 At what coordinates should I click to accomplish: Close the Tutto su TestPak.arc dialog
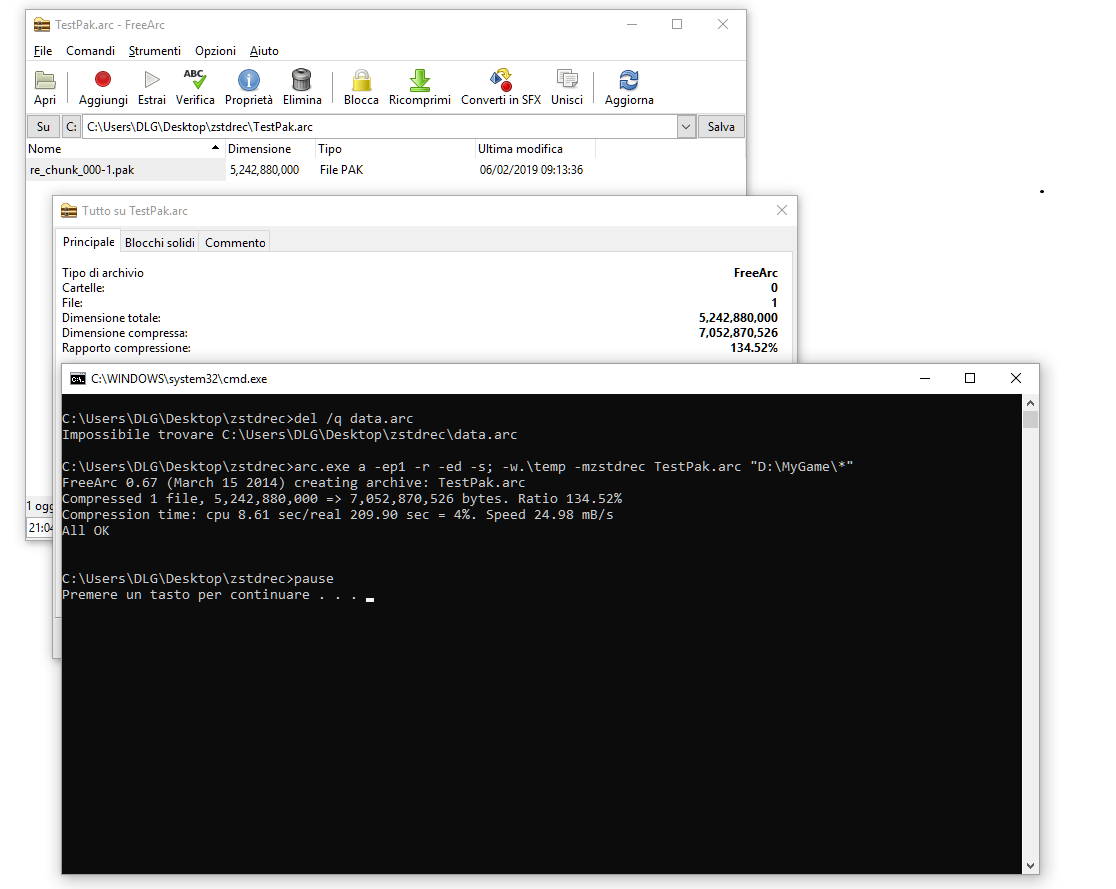(781, 210)
